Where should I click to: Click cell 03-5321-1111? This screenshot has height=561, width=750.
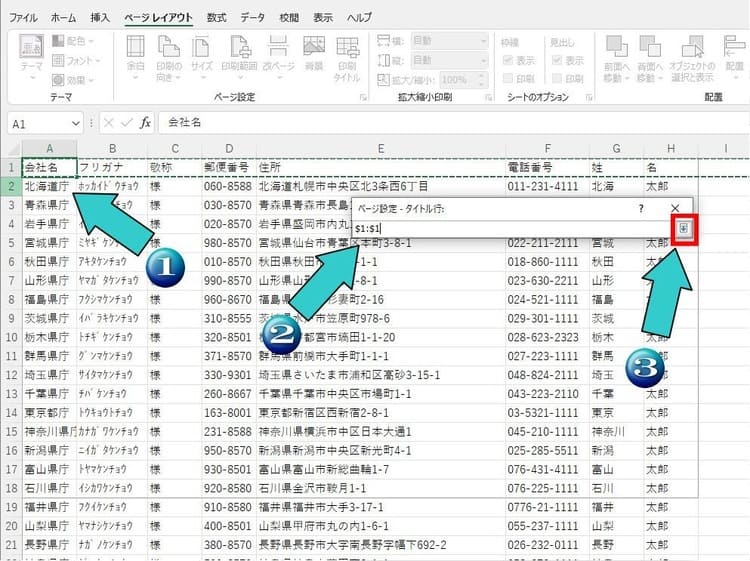(x=547, y=413)
